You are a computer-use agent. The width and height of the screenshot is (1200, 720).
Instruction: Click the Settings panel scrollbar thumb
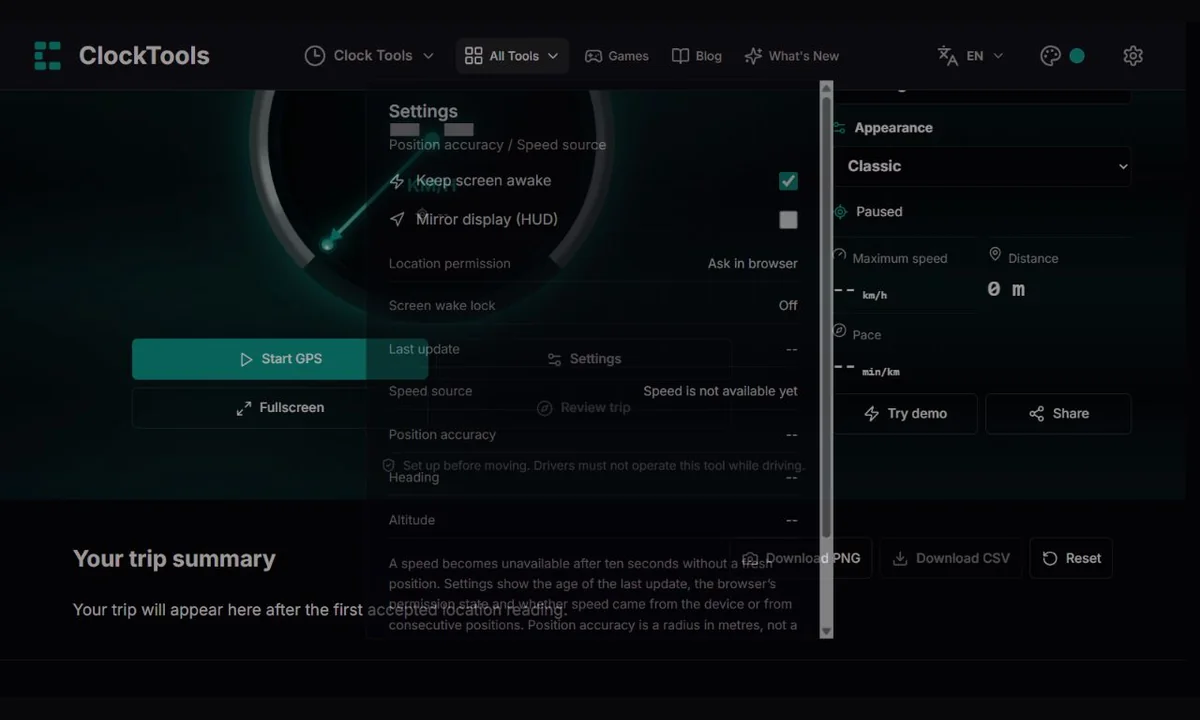pyautogui.click(x=826, y=317)
